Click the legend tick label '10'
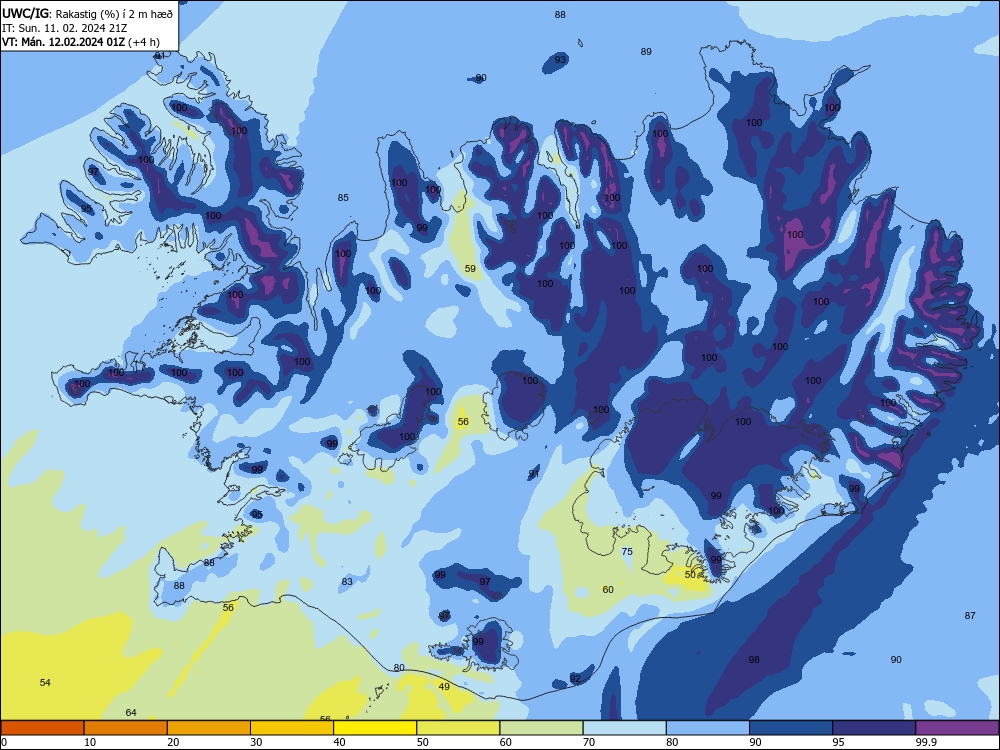The width and height of the screenshot is (1000, 750). coord(90,742)
